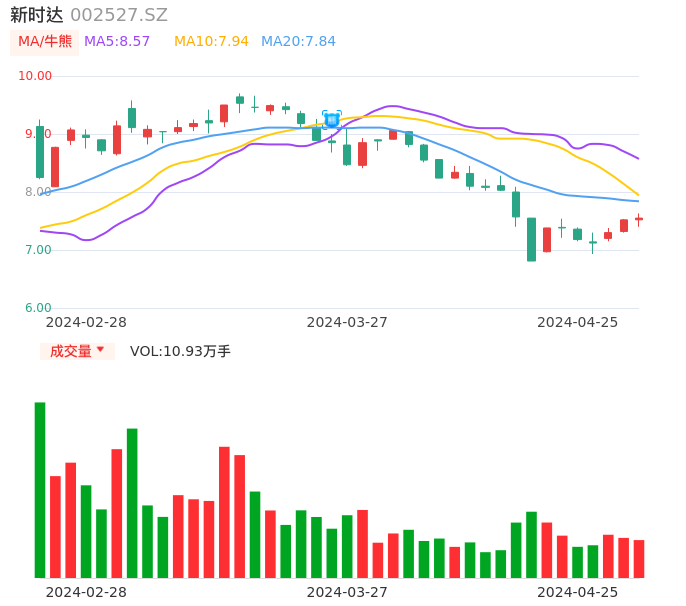The image size is (686, 606).
Task: Click the stock name 新时达
Action: tap(37, 15)
